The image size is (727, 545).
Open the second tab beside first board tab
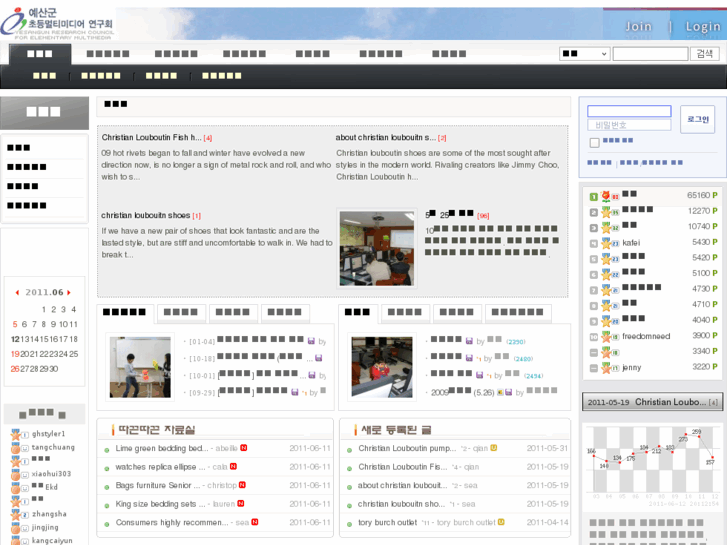181,312
